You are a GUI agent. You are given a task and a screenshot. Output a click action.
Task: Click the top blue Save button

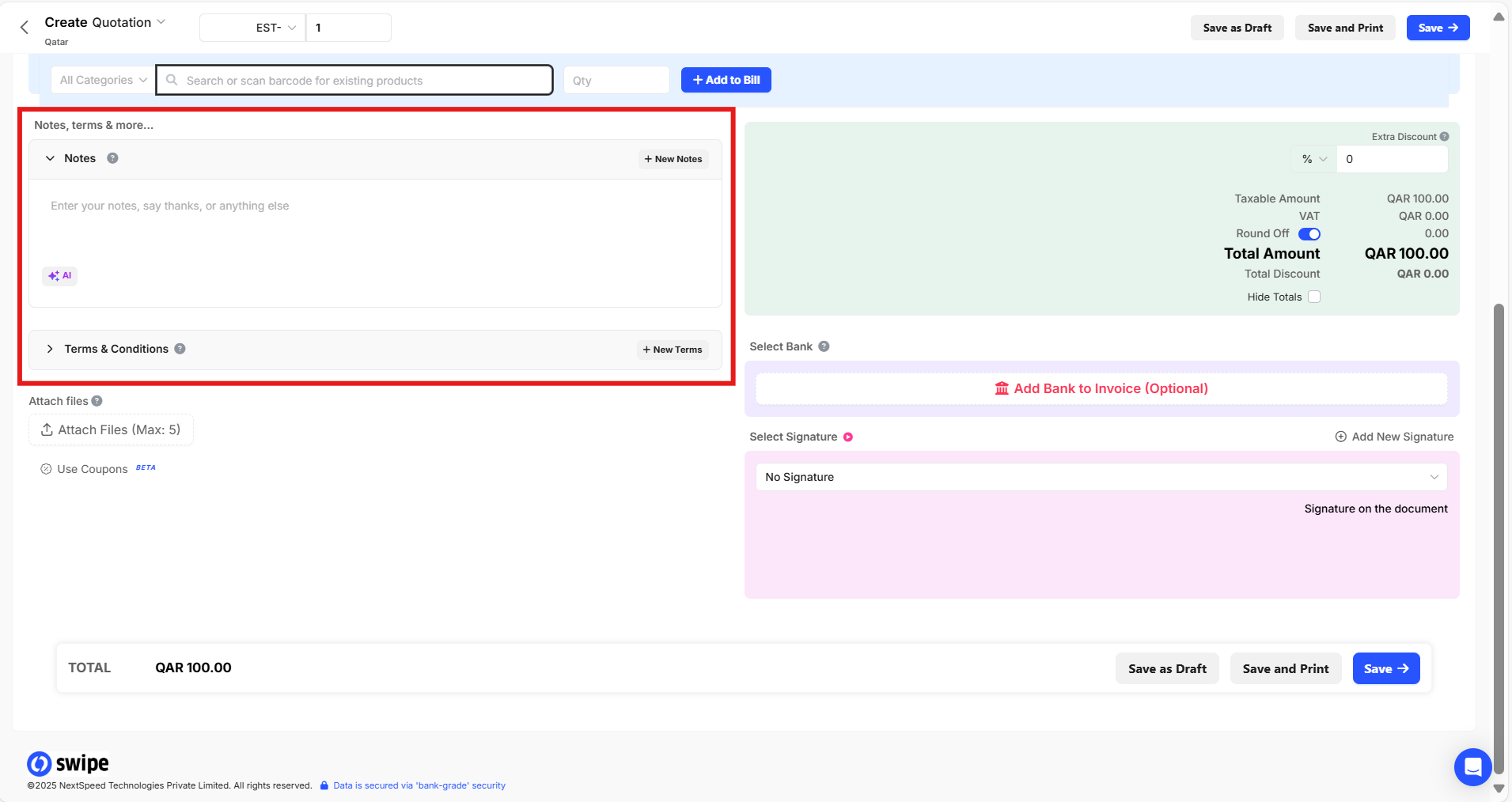click(1438, 28)
